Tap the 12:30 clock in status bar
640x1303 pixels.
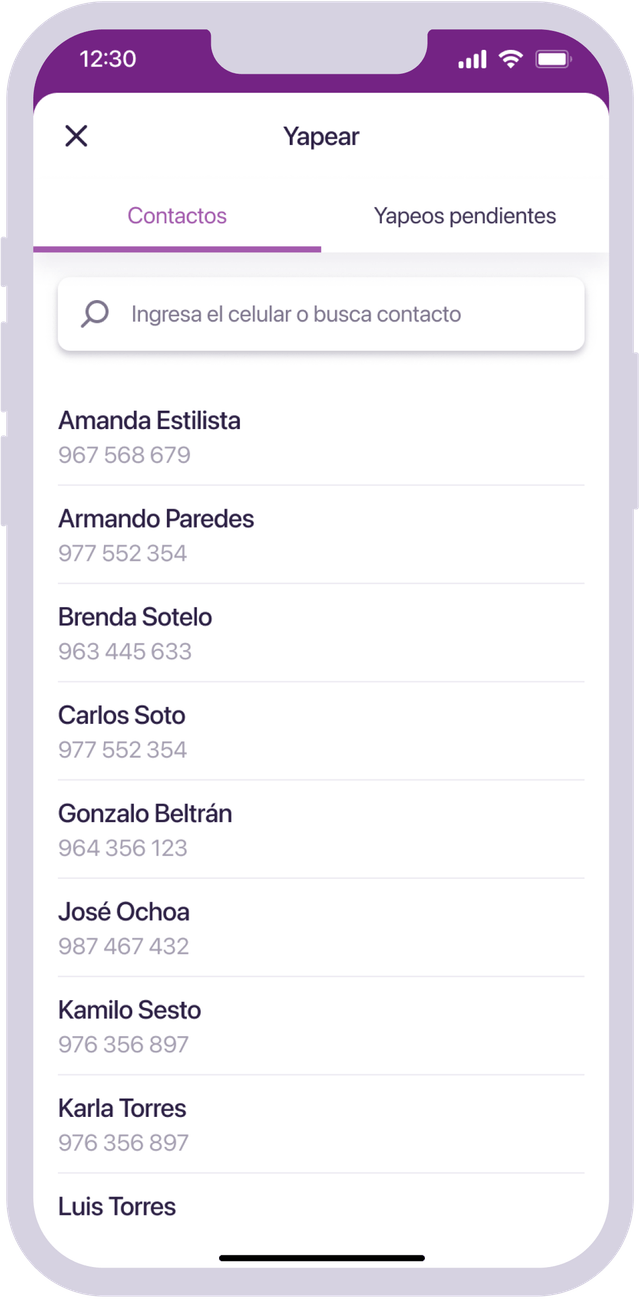click(x=108, y=59)
